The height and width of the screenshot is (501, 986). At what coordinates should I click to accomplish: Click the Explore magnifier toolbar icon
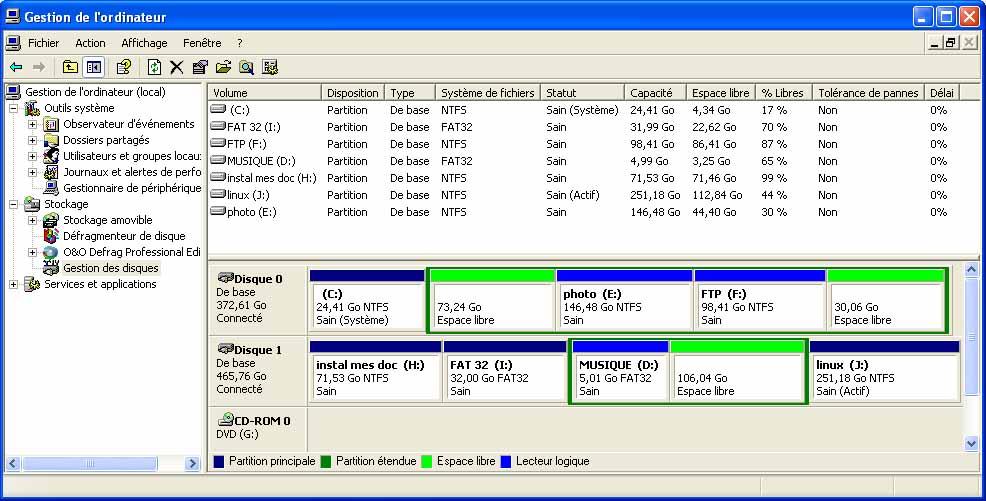tap(246, 67)
